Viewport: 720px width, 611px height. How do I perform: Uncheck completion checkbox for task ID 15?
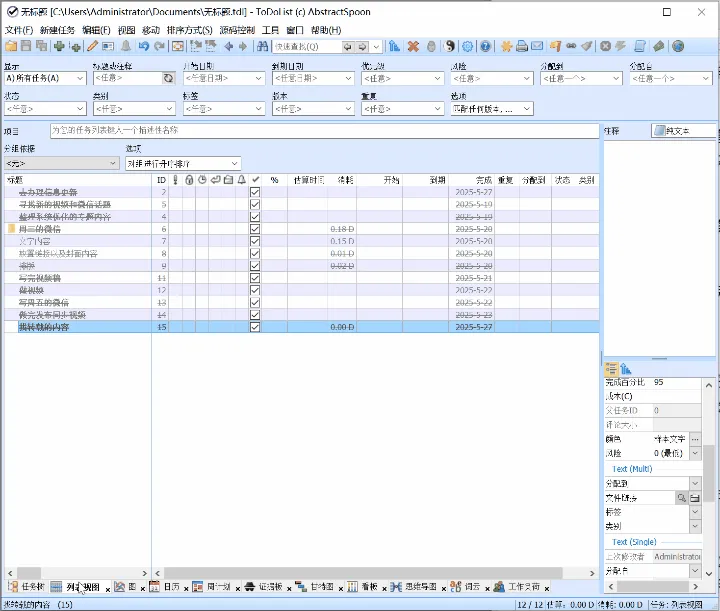[255, 327]
